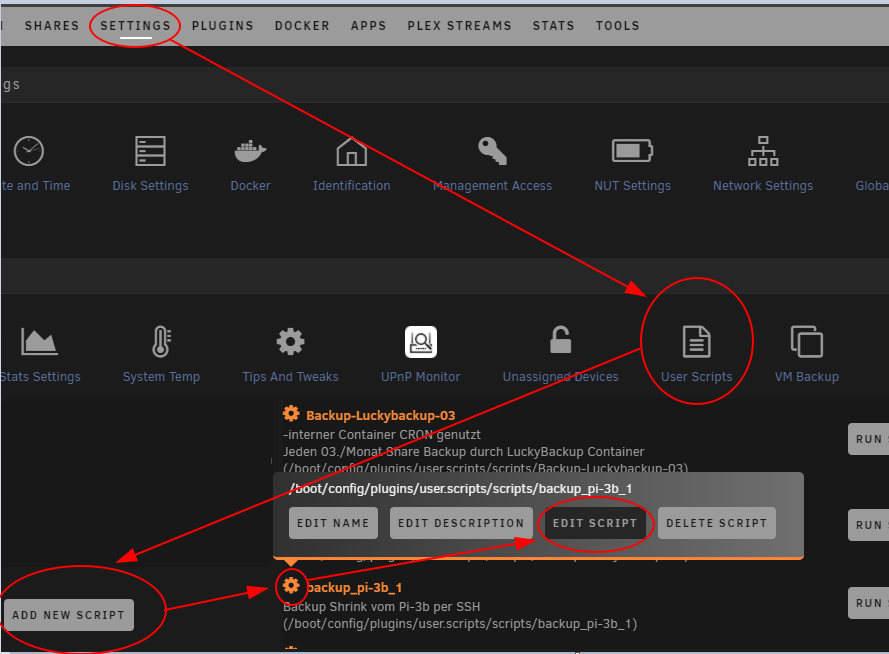889x654 pixels.
Task: Open the User Scripts document icon
Action: 696,342
